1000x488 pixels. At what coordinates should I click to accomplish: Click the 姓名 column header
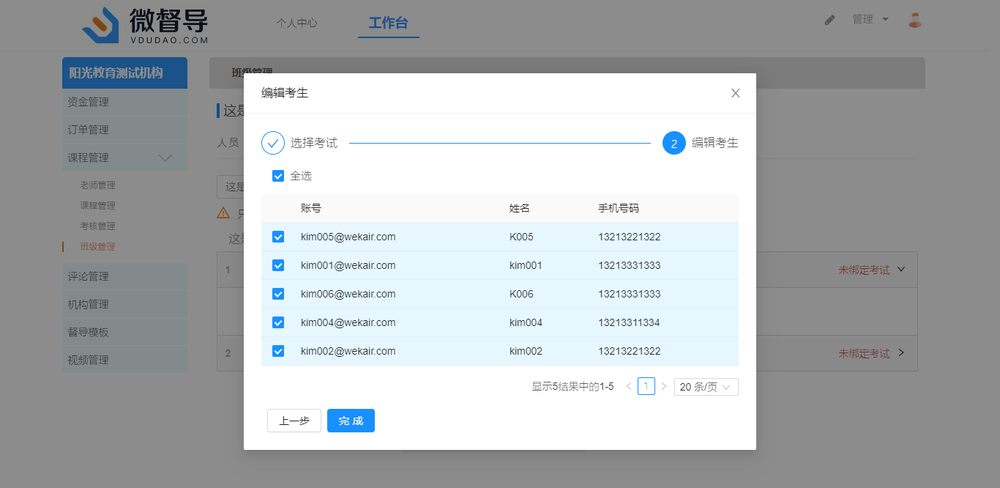point(520,208)
